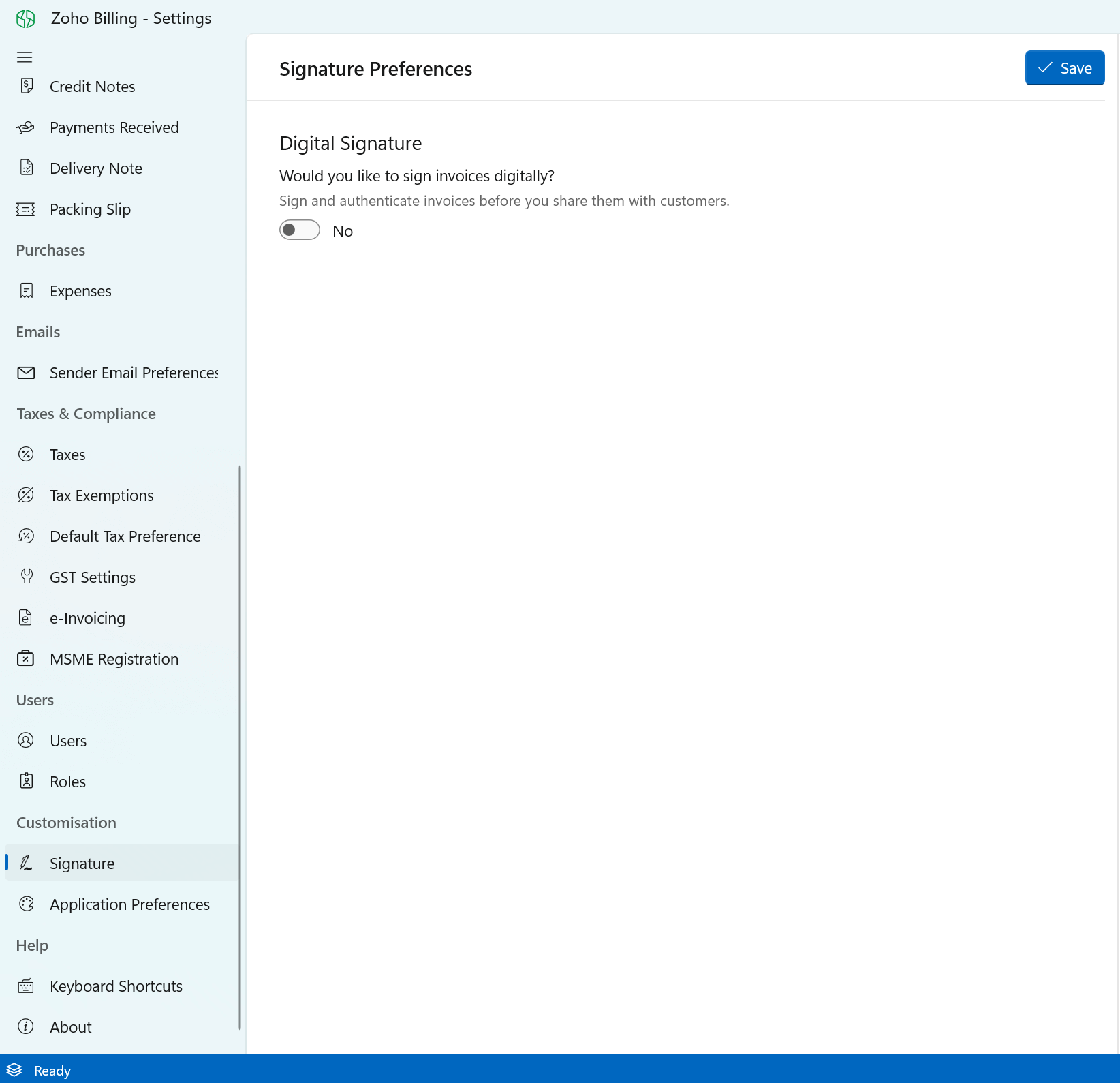The width and height of the screenshot is (1120, 1083).
Task: Open the About page
Action: click(x=70, y=1027)
